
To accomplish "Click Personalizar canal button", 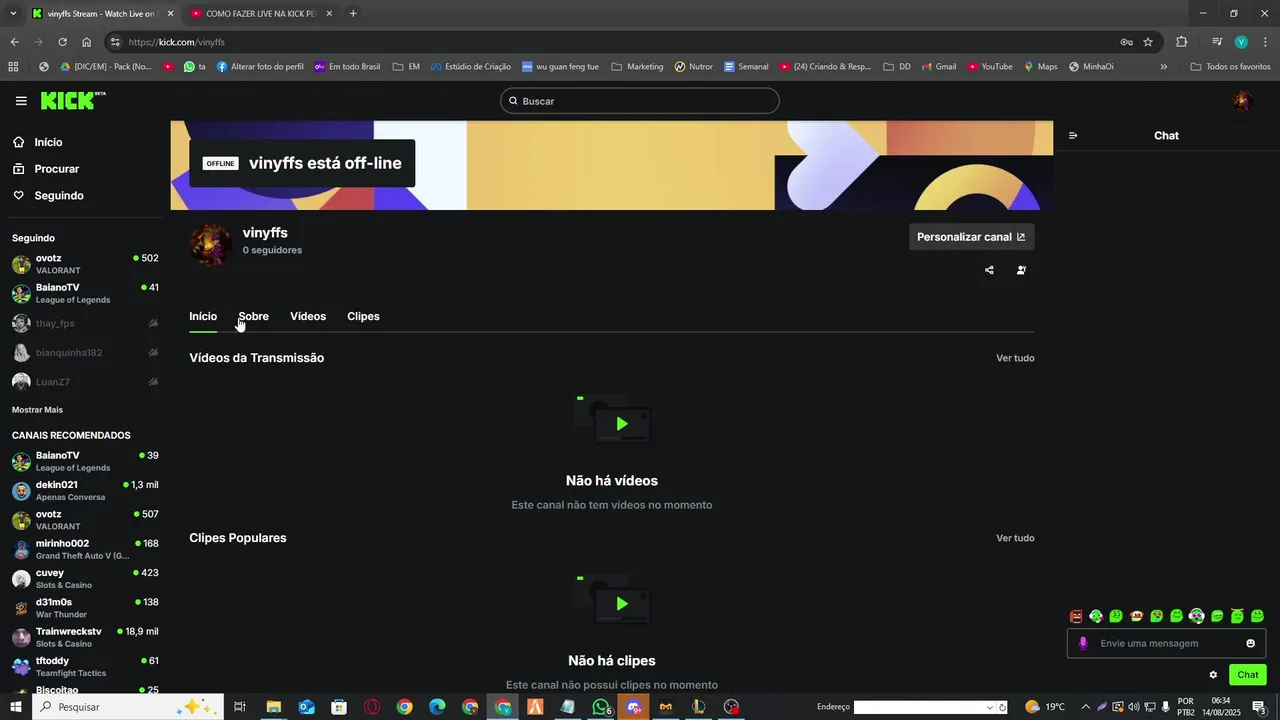I will point(972,237).
